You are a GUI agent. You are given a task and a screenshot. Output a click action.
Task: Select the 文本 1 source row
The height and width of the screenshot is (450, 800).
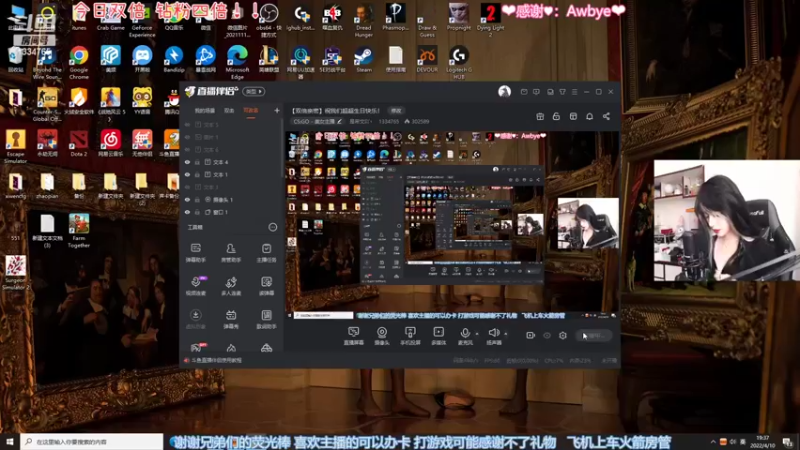pos(232,174)
